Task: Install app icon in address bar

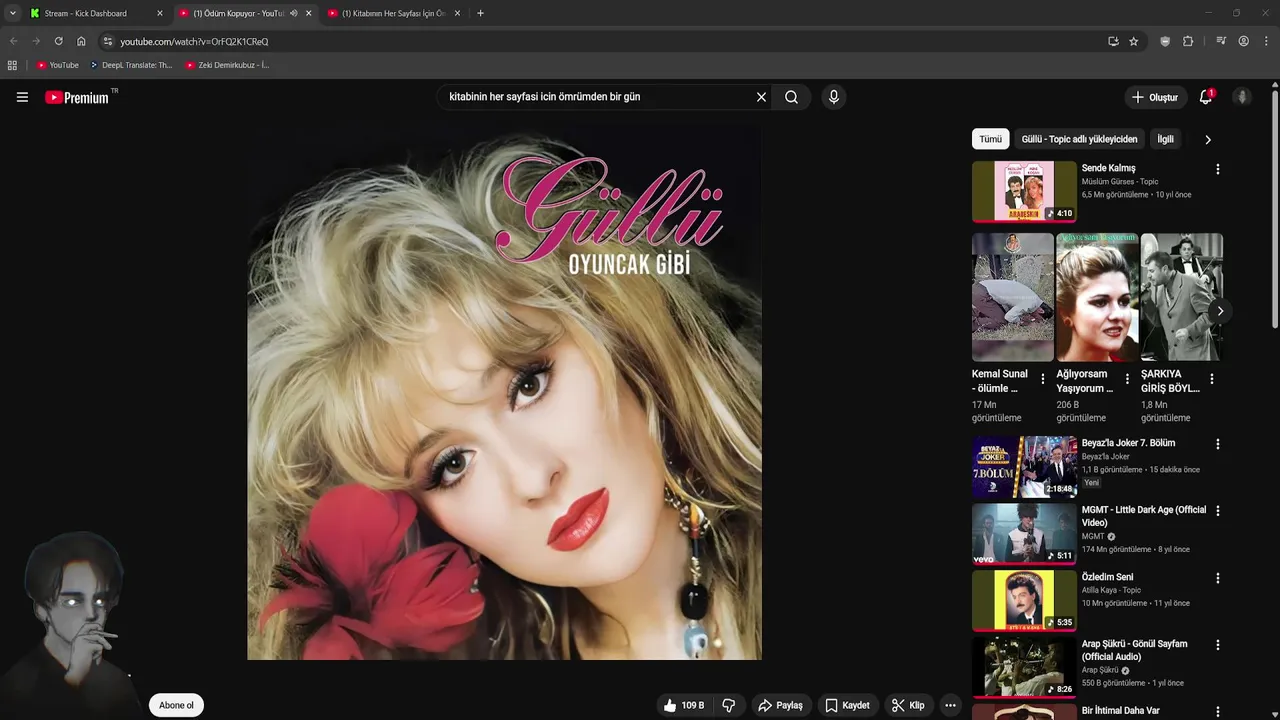Action: coord(1113,41)
